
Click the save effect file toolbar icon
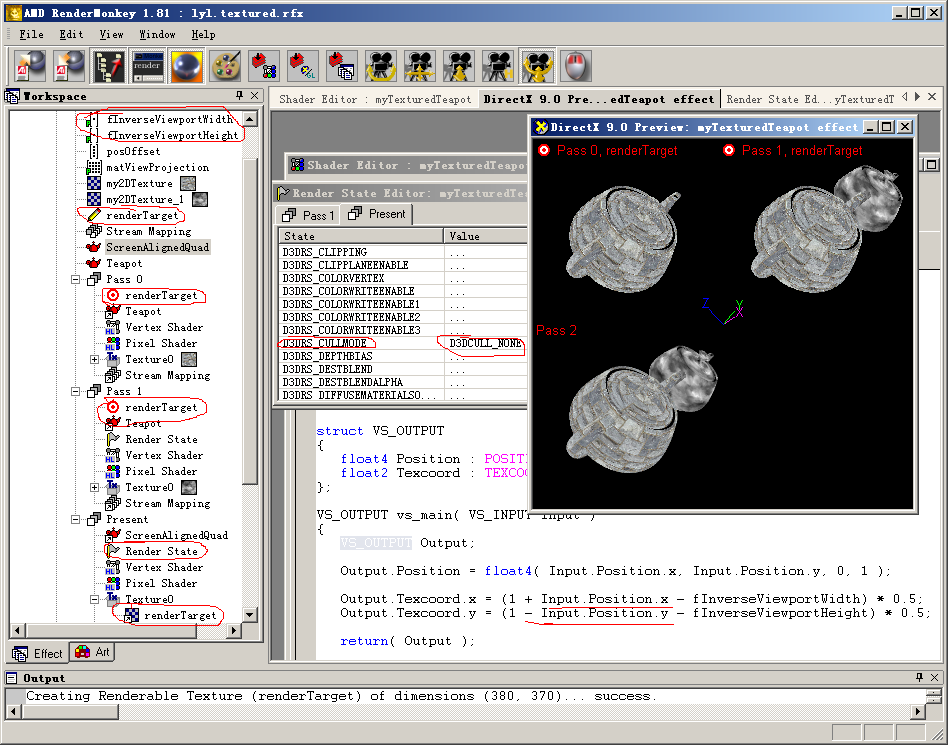68,66
